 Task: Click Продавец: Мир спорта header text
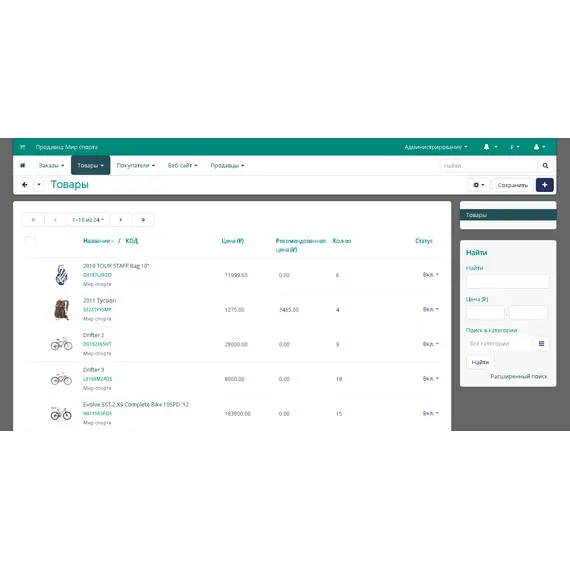pyautogui.click(x=67, y=147)
